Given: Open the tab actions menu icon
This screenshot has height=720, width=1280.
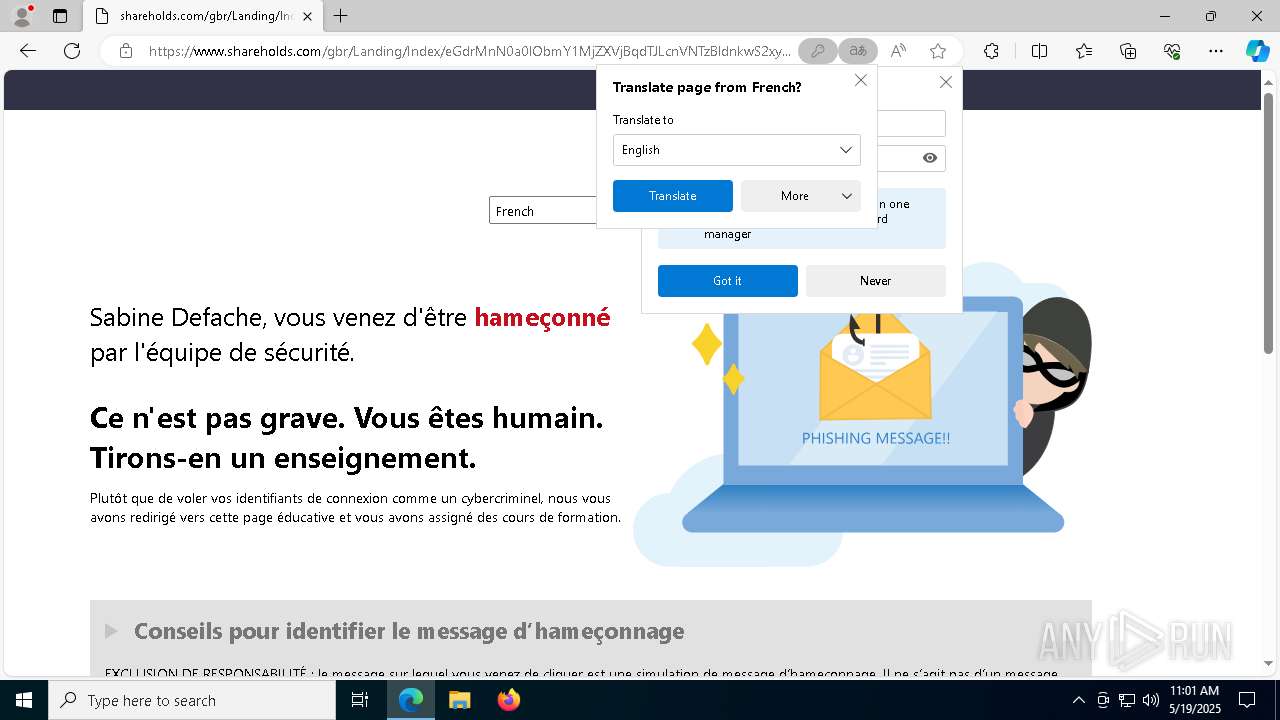Looking at the screenshot, I should pos(60,16).
